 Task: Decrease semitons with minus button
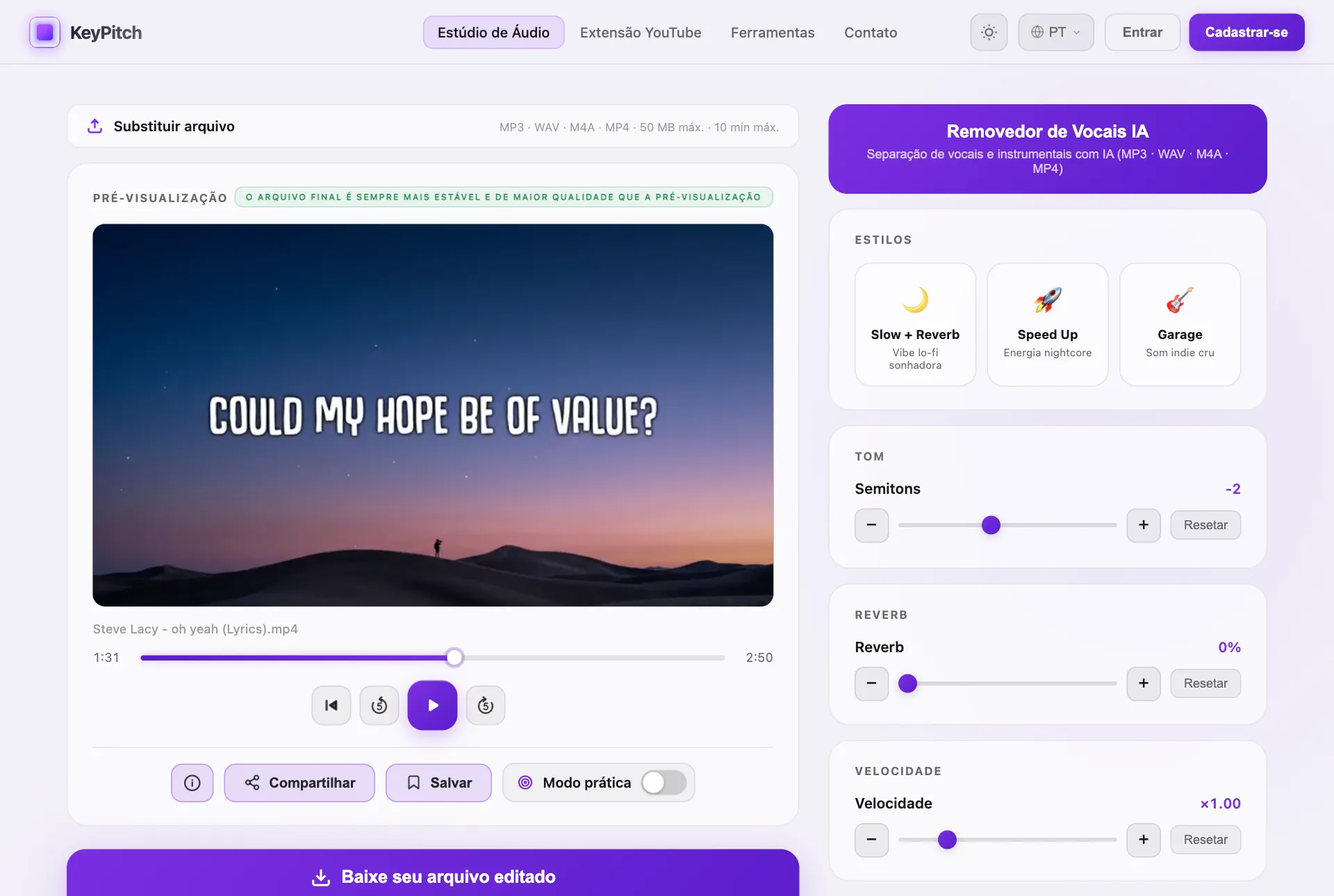click(x=871, y=525)
